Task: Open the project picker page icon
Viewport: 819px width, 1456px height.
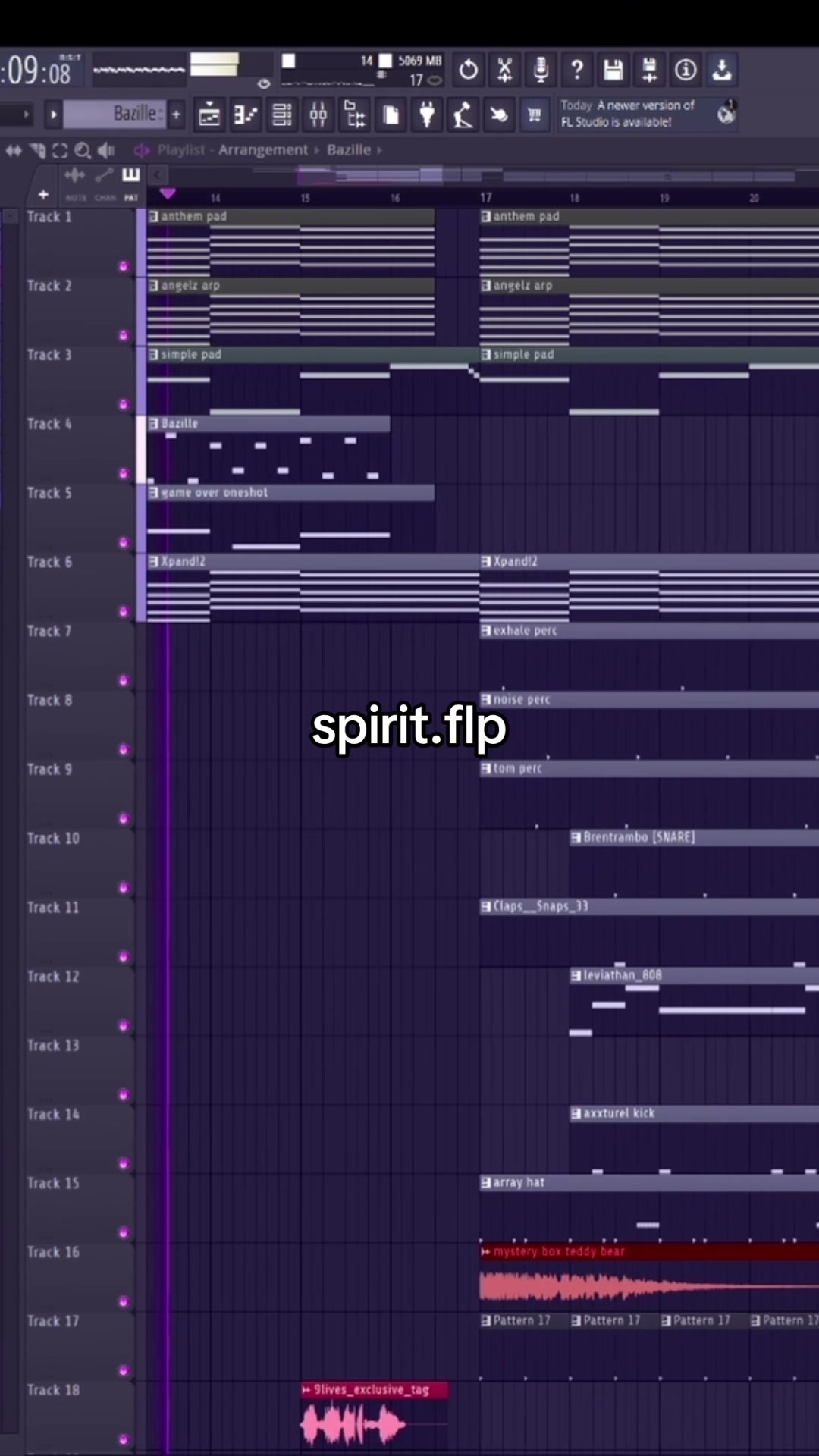Action: tap(391, 115)
